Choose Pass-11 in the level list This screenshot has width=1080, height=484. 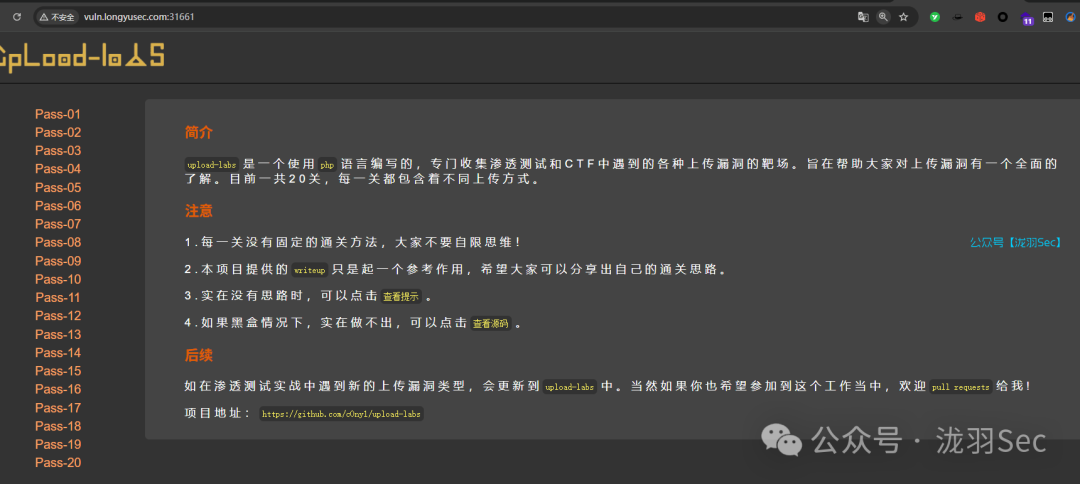pos(58,297)
